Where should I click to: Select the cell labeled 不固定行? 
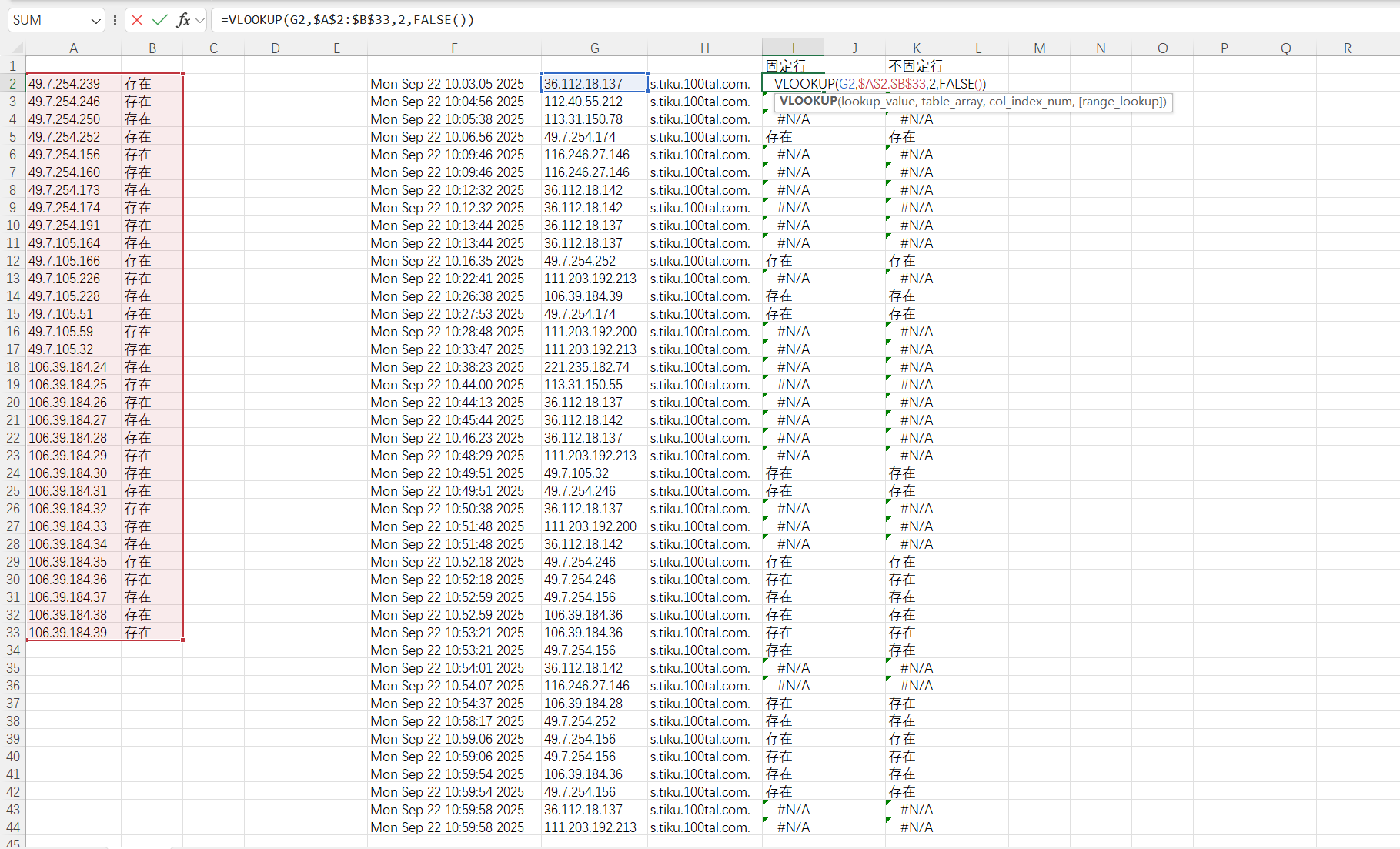[x=914, y=65]
